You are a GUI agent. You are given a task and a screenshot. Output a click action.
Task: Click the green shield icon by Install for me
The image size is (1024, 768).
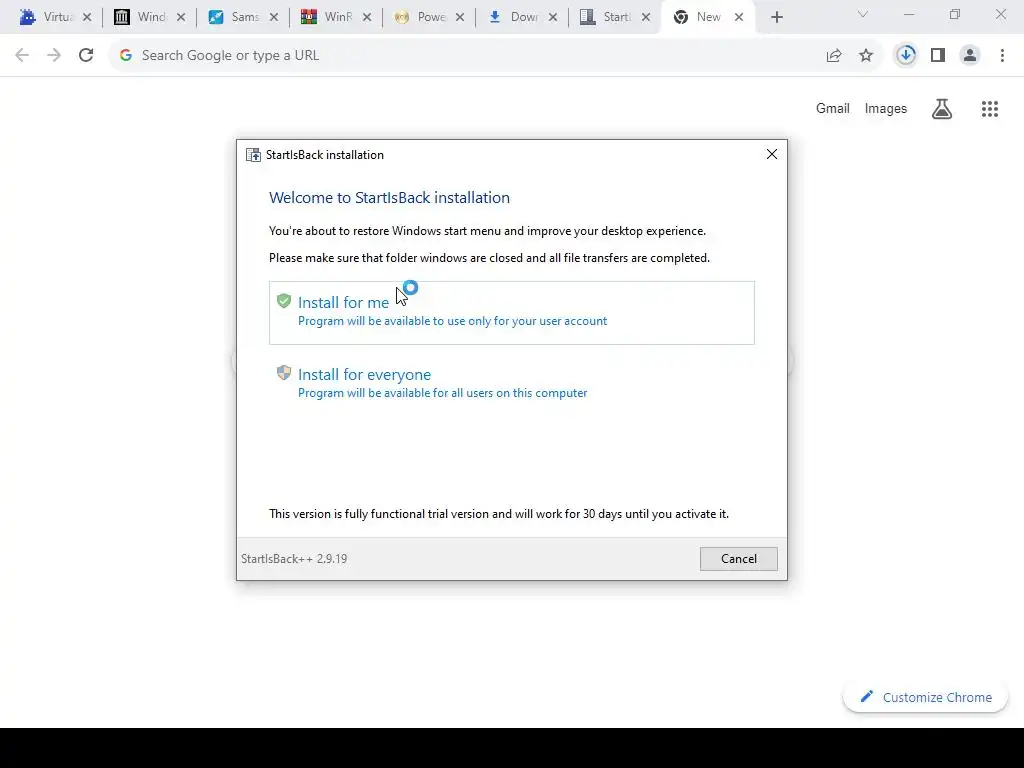pos(283,301)
